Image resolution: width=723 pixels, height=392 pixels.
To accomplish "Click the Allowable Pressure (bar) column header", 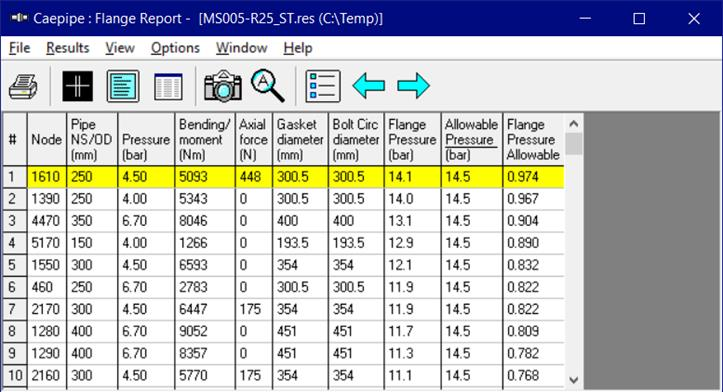I will pyautogui.click(x=471, y=139).
